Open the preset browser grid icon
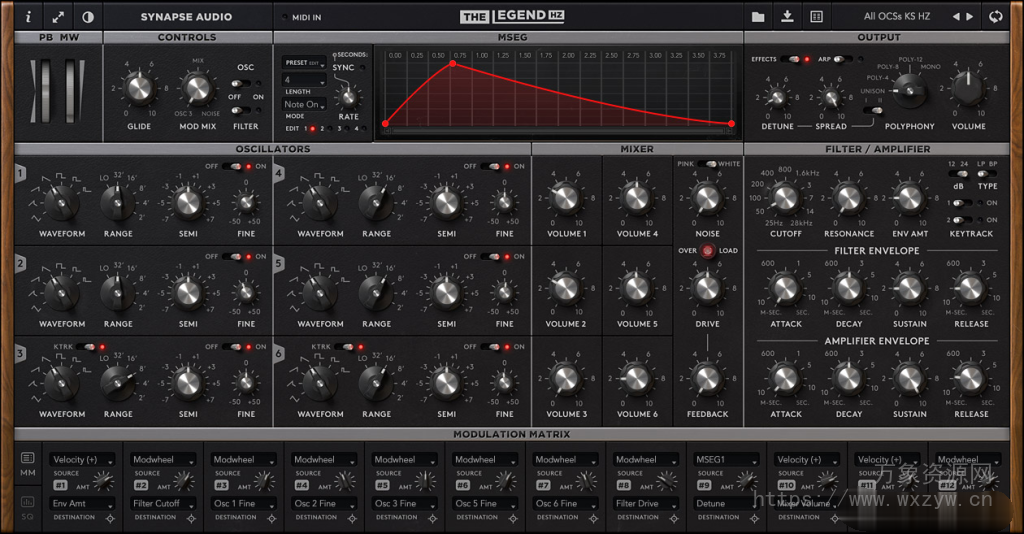 click(x=816, y=17)
